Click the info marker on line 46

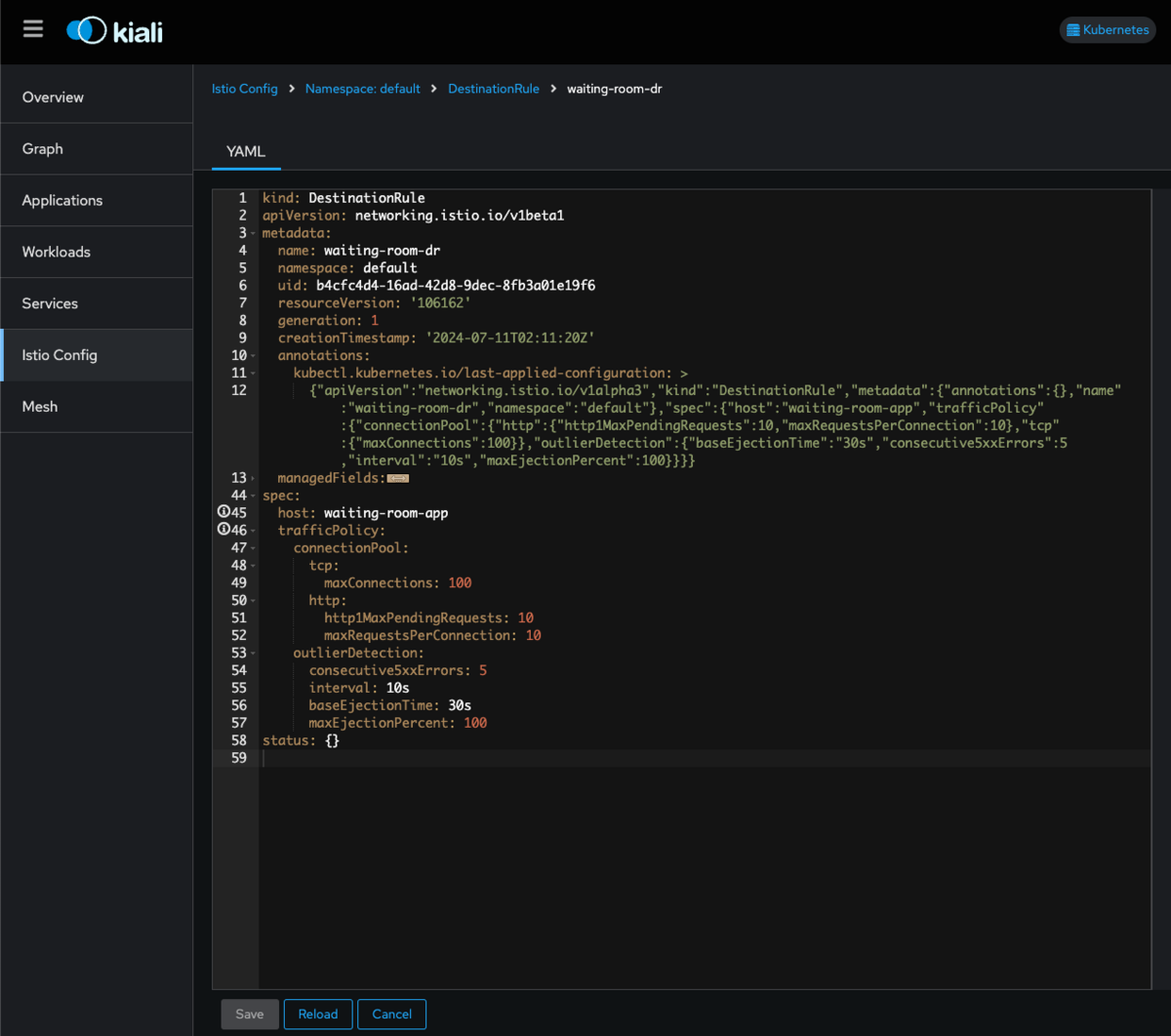click(x=223, y=530)
